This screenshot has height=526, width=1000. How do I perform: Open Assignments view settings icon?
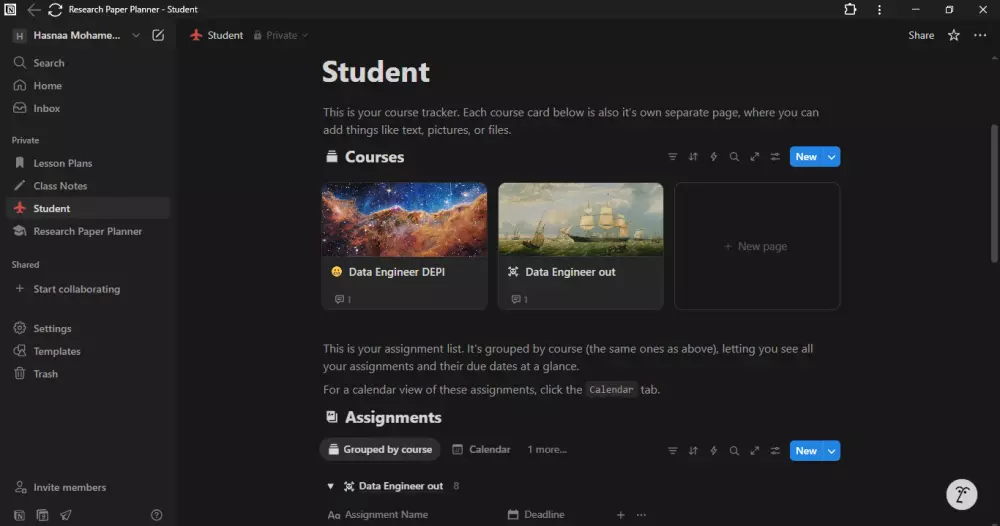coord(775,451)
